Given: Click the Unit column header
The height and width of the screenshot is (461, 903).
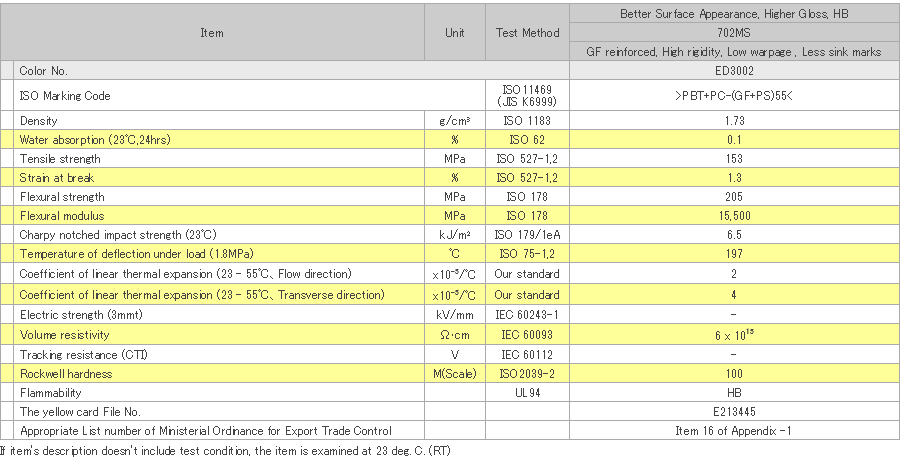Looking at the screenshot, I should click(x=455, y=33).
